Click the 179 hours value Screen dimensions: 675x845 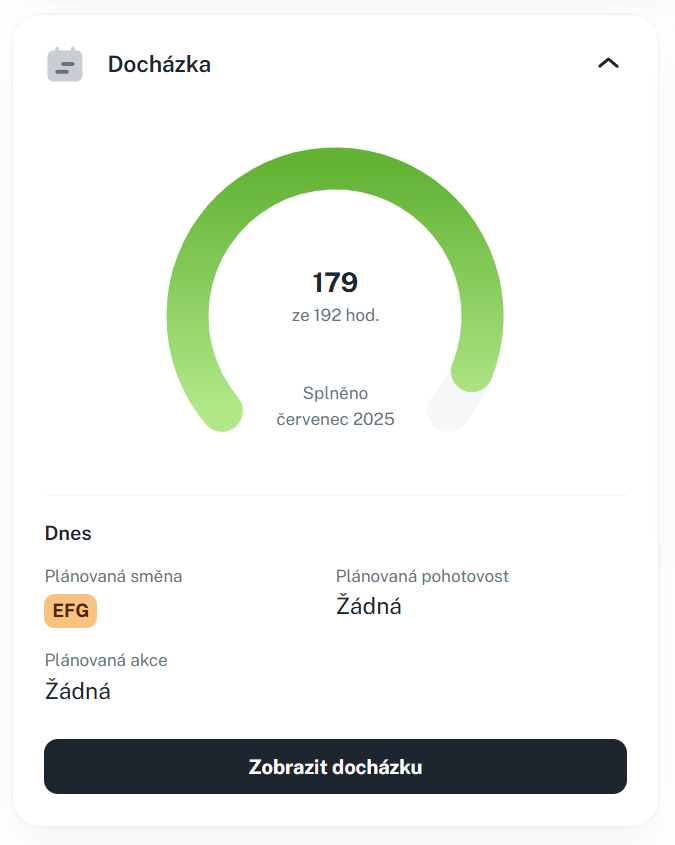coord(335,283)
